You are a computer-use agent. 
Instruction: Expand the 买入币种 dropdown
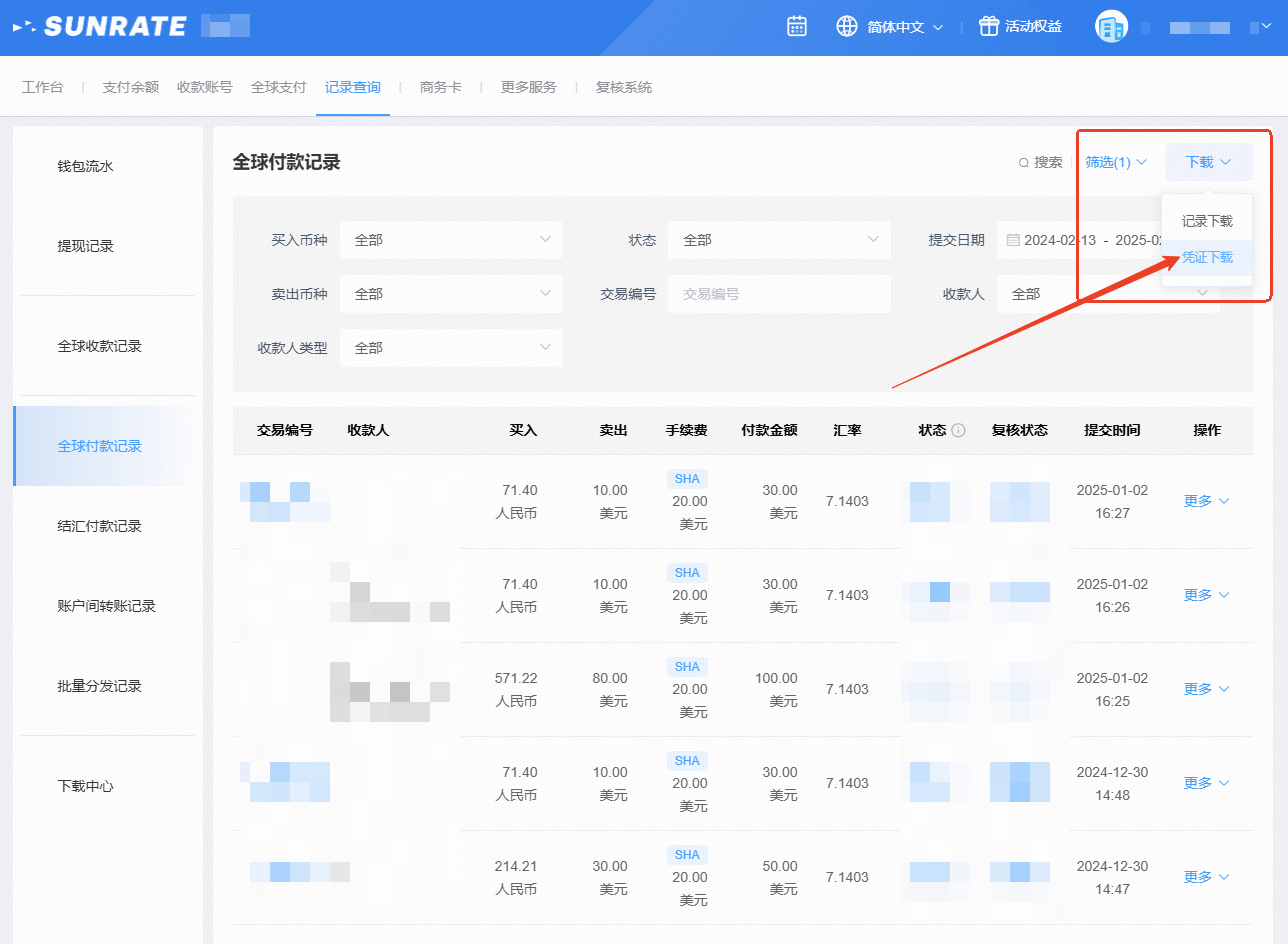click(x=451, y=240)
